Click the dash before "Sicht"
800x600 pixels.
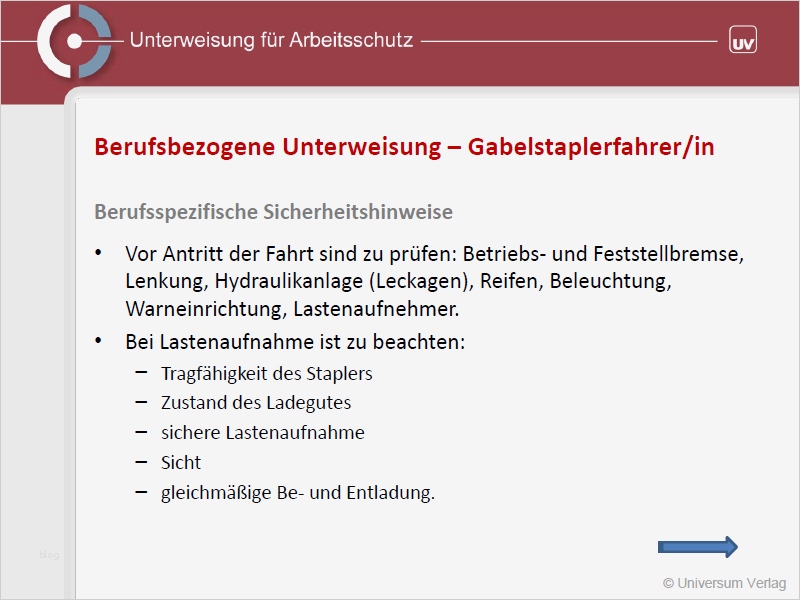pos(140,463)
